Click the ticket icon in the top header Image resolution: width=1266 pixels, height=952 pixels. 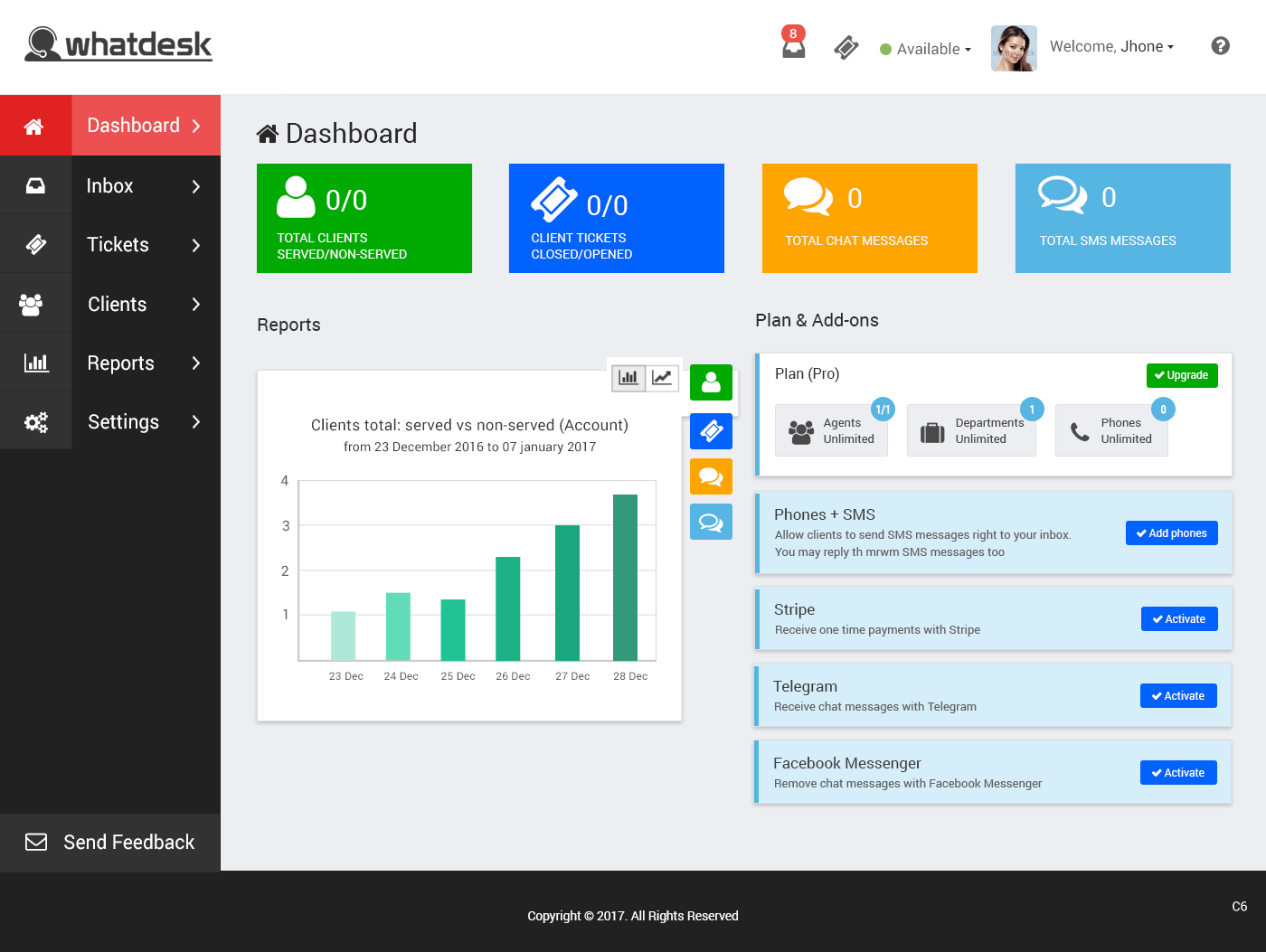coord(846,47)
